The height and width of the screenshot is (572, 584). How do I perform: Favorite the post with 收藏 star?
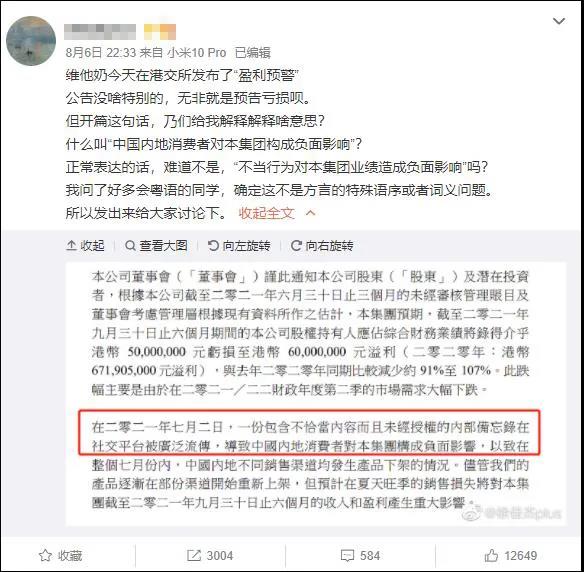[45, 556]
